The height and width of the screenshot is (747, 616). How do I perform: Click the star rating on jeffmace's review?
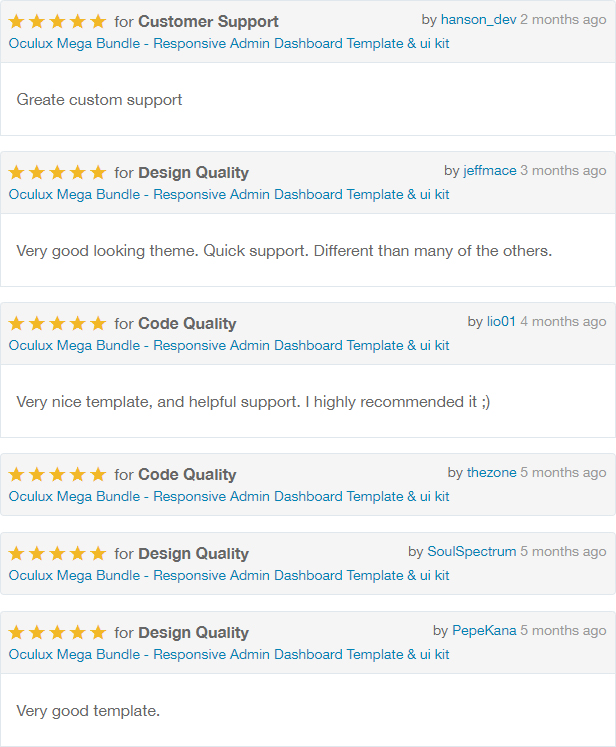pyautogui.click(x=57, y=172)
